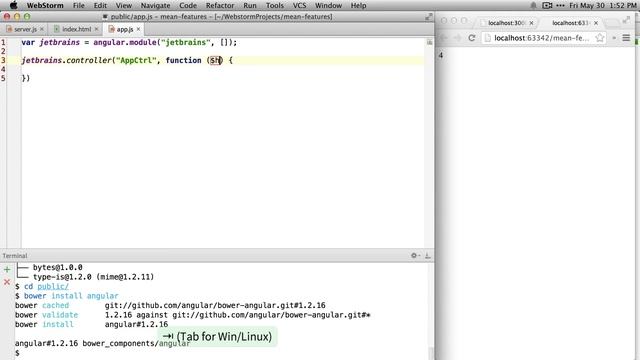Click line number 5 in the gutter

pos(3,78)
